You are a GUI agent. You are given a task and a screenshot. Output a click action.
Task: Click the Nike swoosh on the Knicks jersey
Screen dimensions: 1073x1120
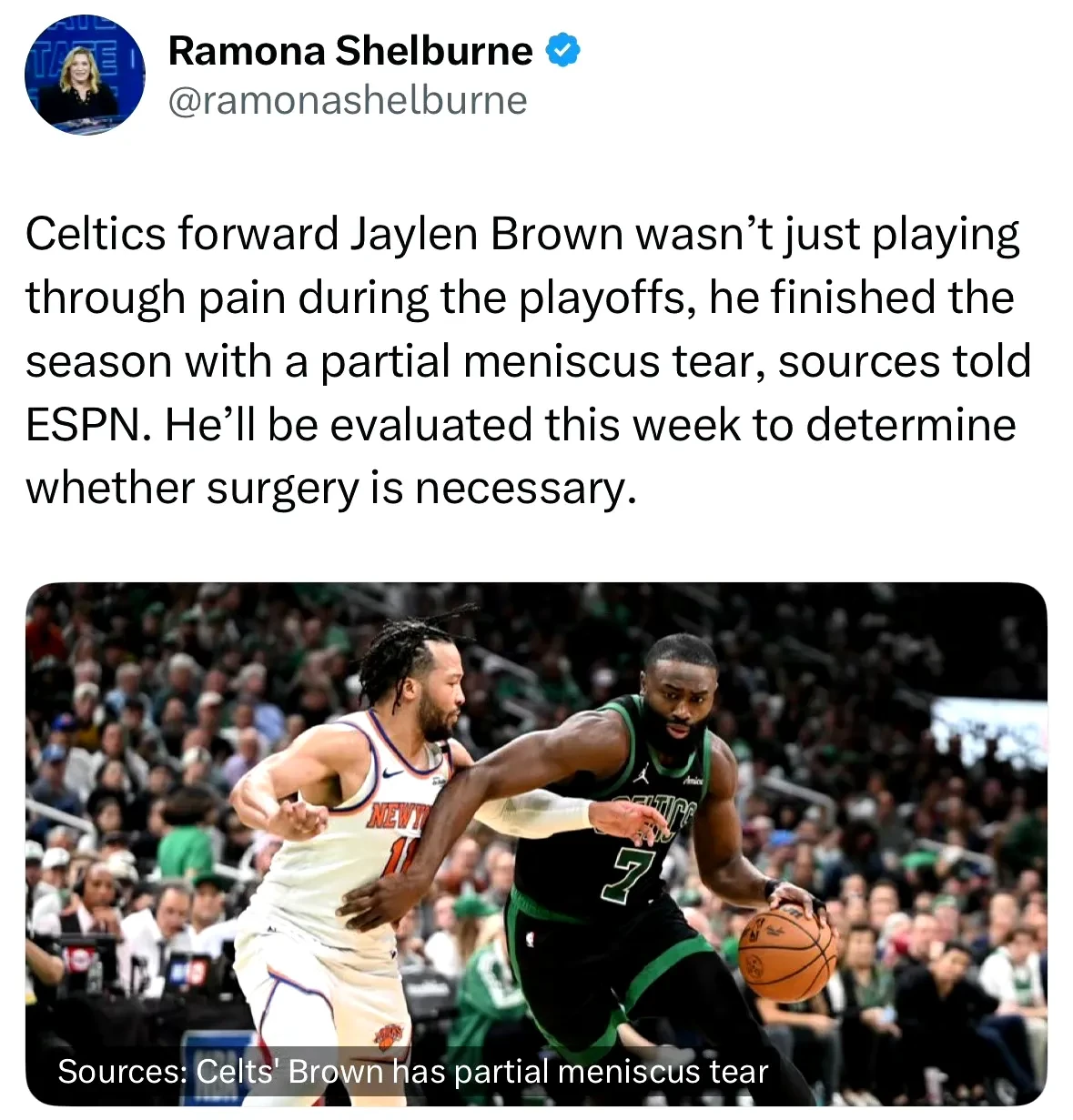point(393,772)
